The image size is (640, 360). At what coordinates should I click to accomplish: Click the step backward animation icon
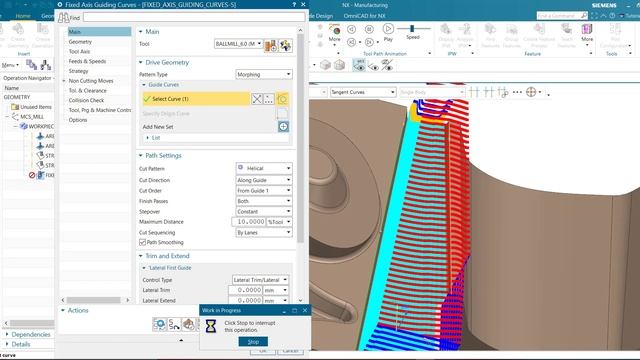coord(351,29)
